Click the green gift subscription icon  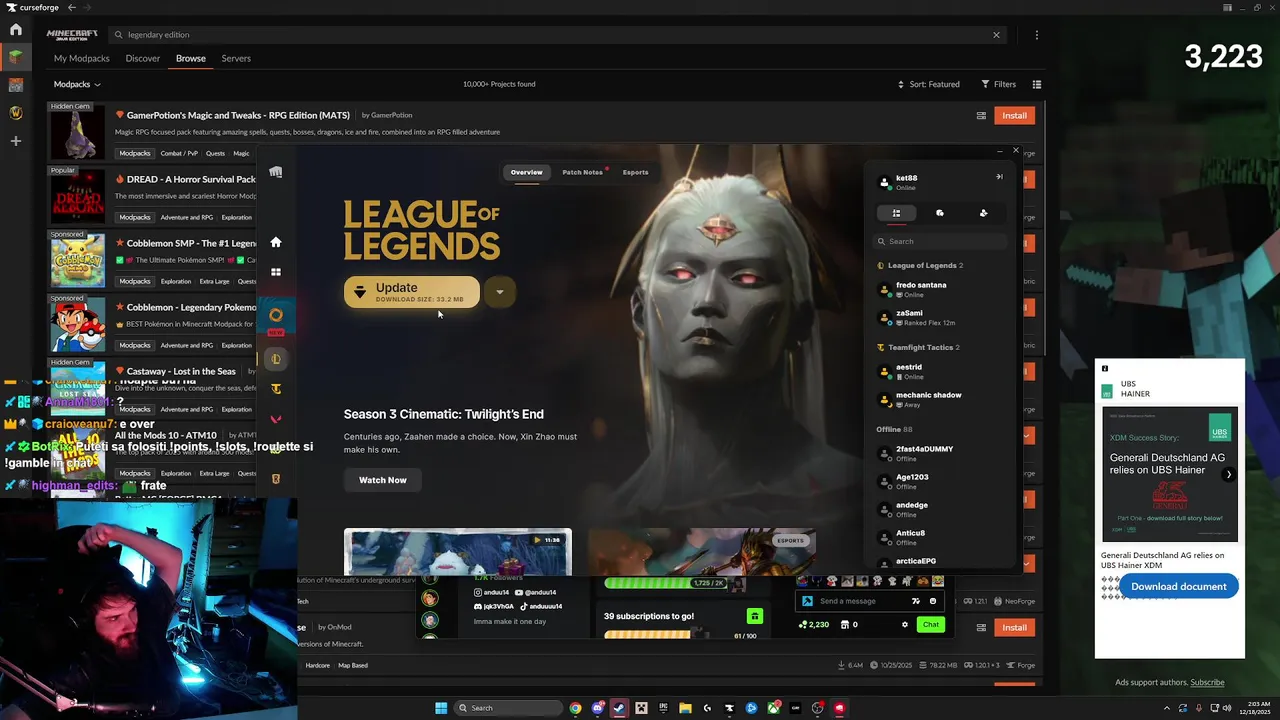tap(755, 616)
